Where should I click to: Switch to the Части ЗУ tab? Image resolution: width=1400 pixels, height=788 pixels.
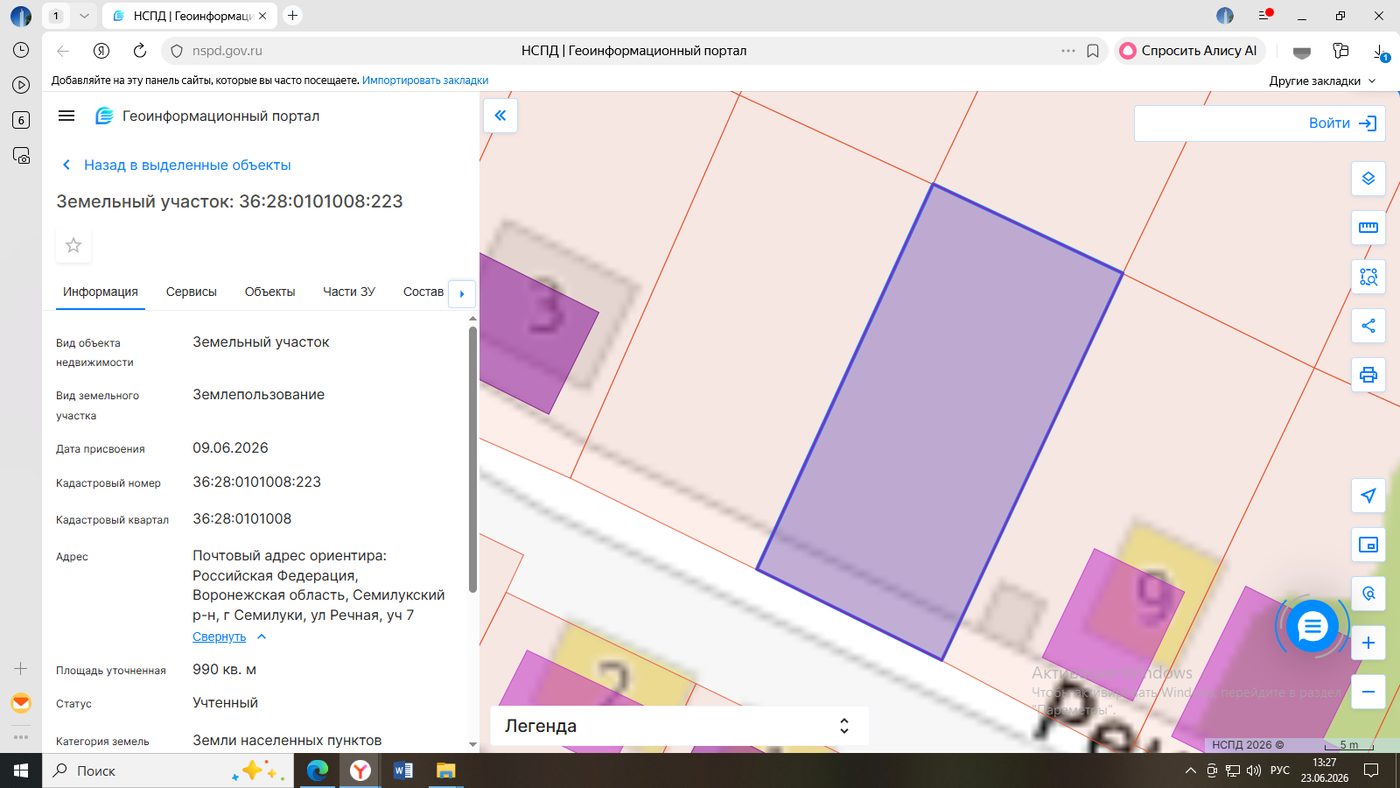coord(349,292)
